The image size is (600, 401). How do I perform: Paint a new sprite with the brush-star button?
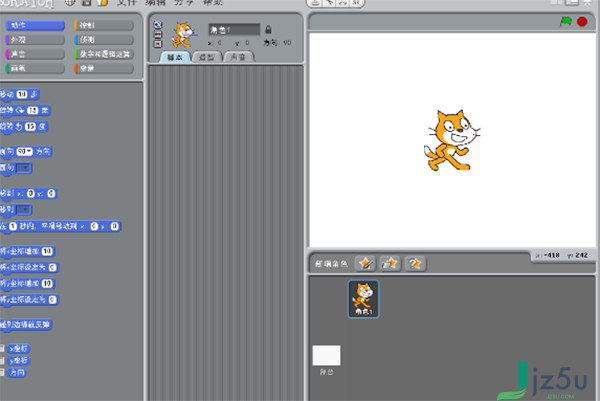pos(365,264)
